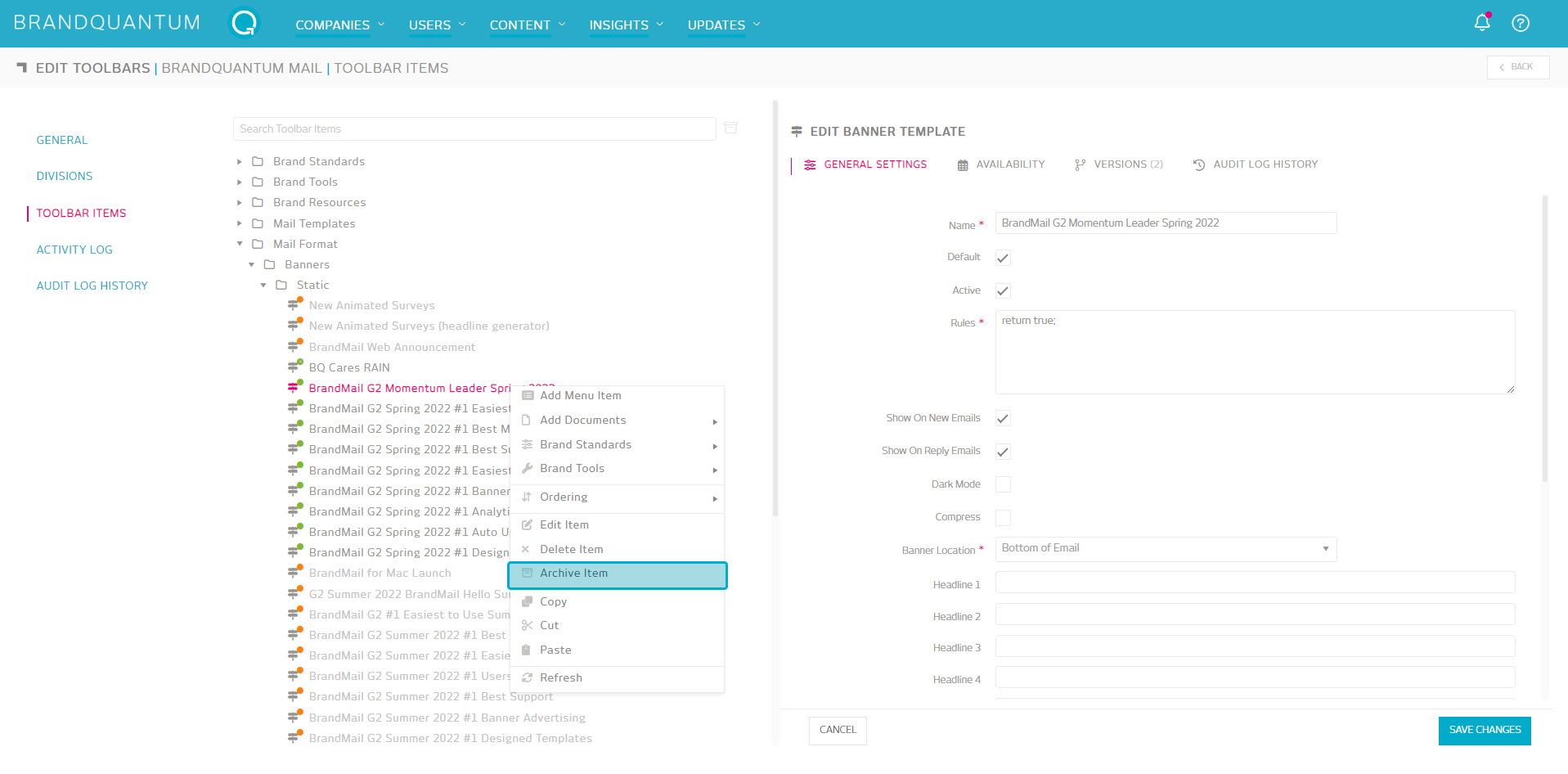
Task: Click the Versions branch icon
Action: [x=1080, y=164]
